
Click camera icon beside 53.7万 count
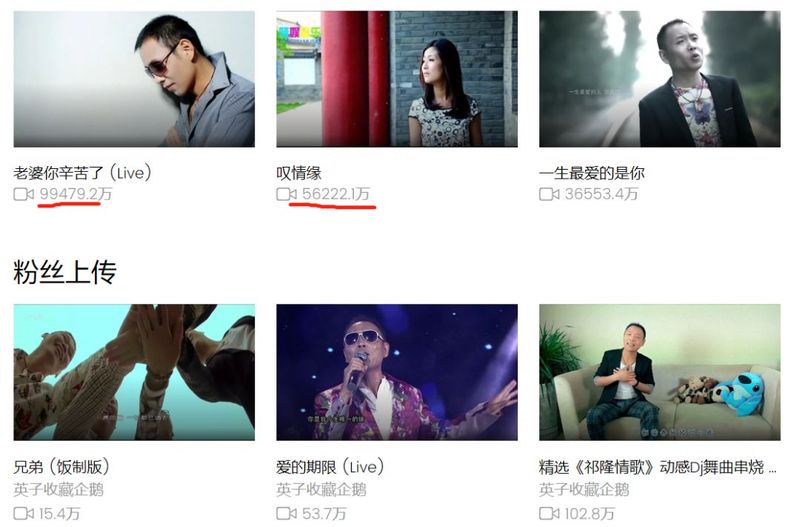[x=286, y=513]
